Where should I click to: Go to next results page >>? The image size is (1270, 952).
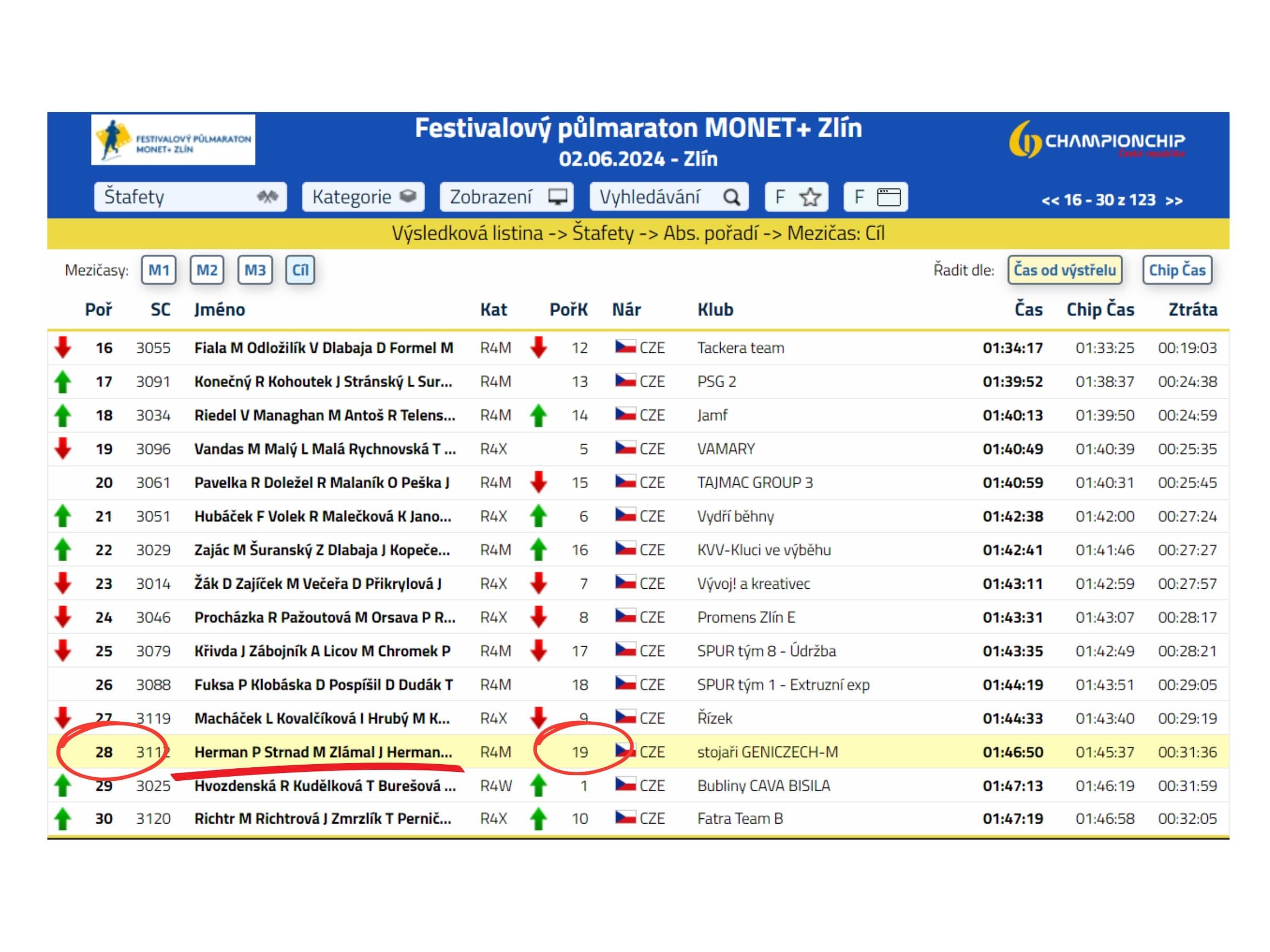tap(1174, 200)
